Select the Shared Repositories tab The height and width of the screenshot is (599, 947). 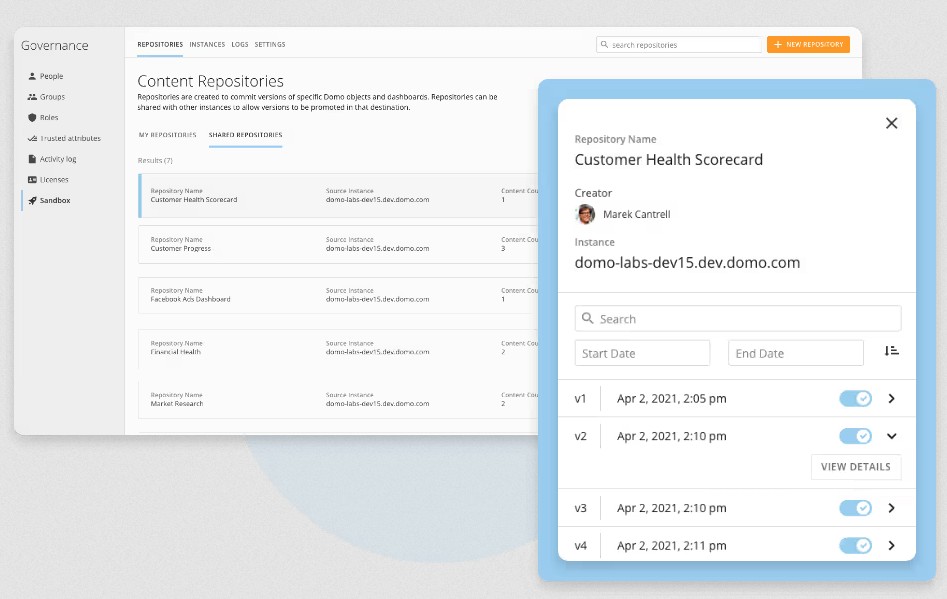tap(245, 135)
